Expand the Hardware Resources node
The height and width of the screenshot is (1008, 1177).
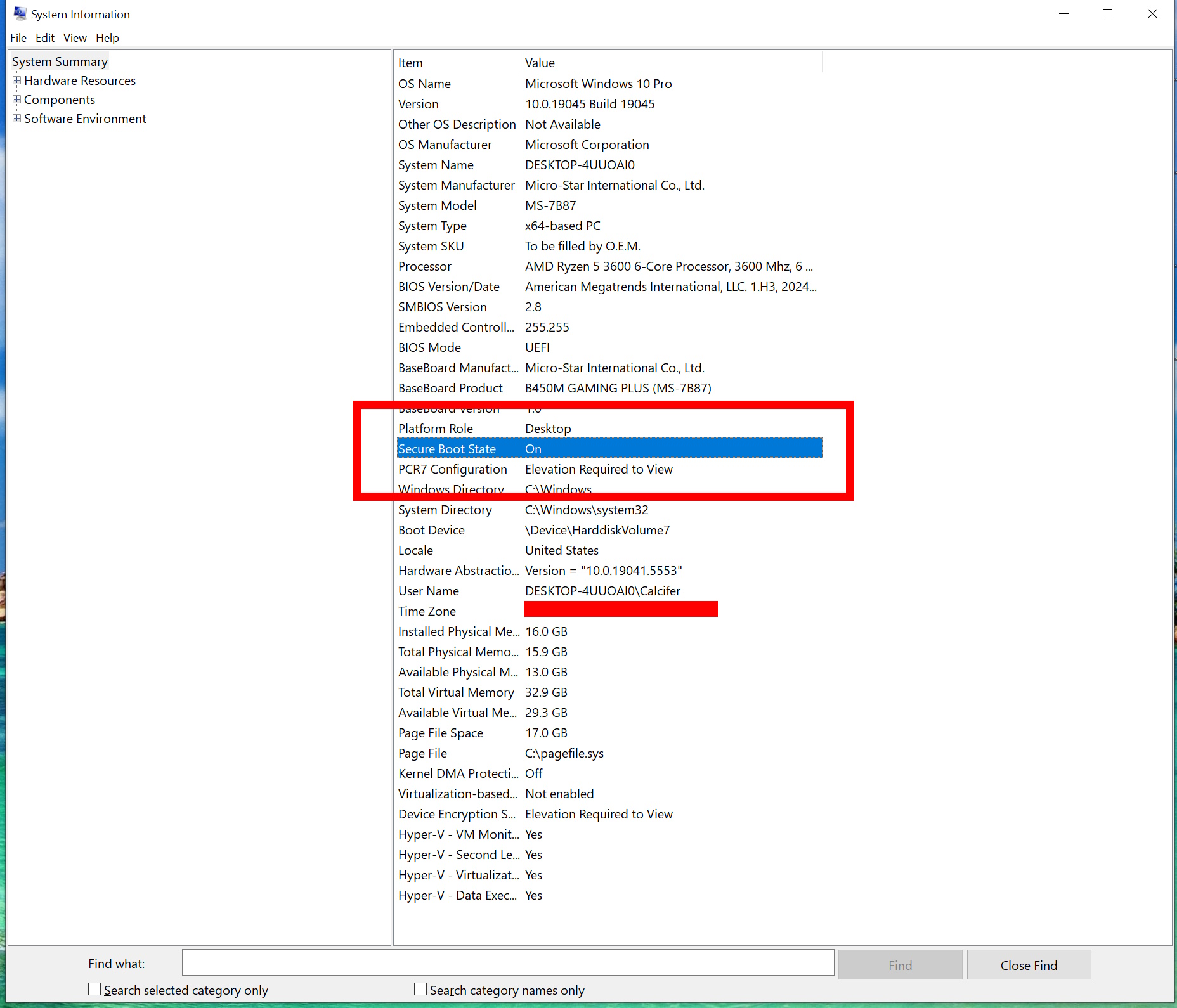pyautogui.click(x=17, y=81)
